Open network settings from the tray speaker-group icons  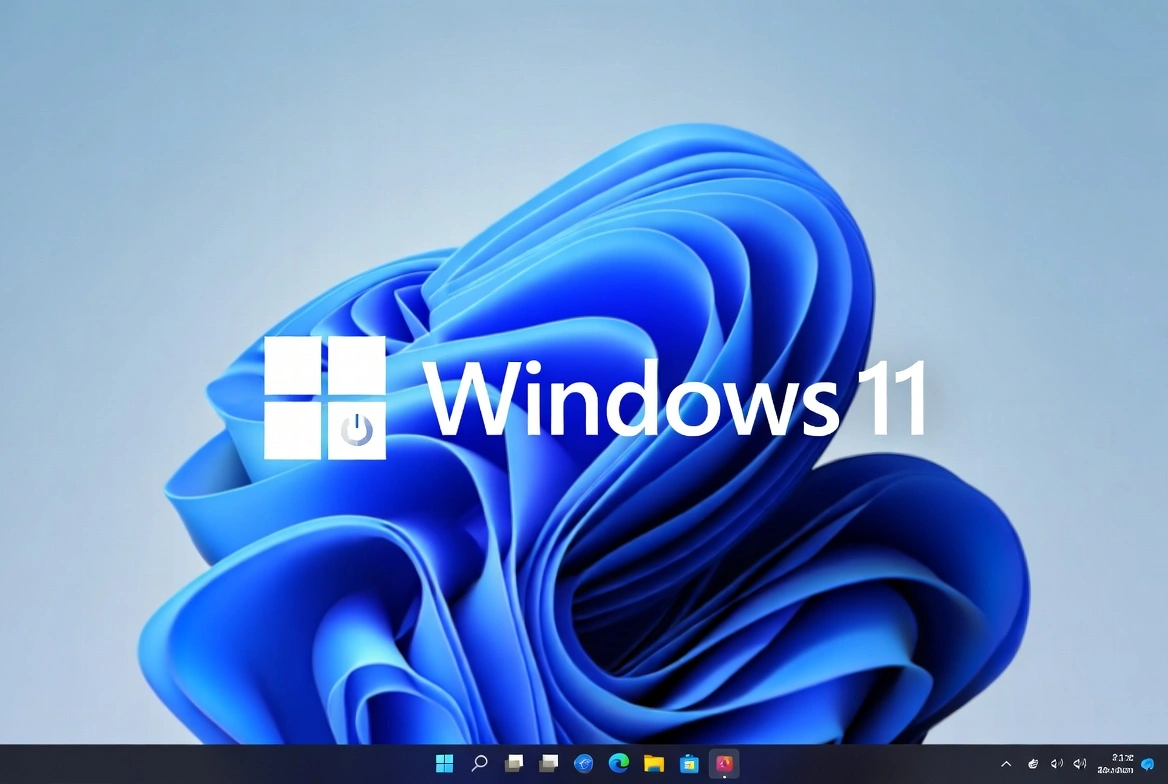click(x=1056, y=763)
